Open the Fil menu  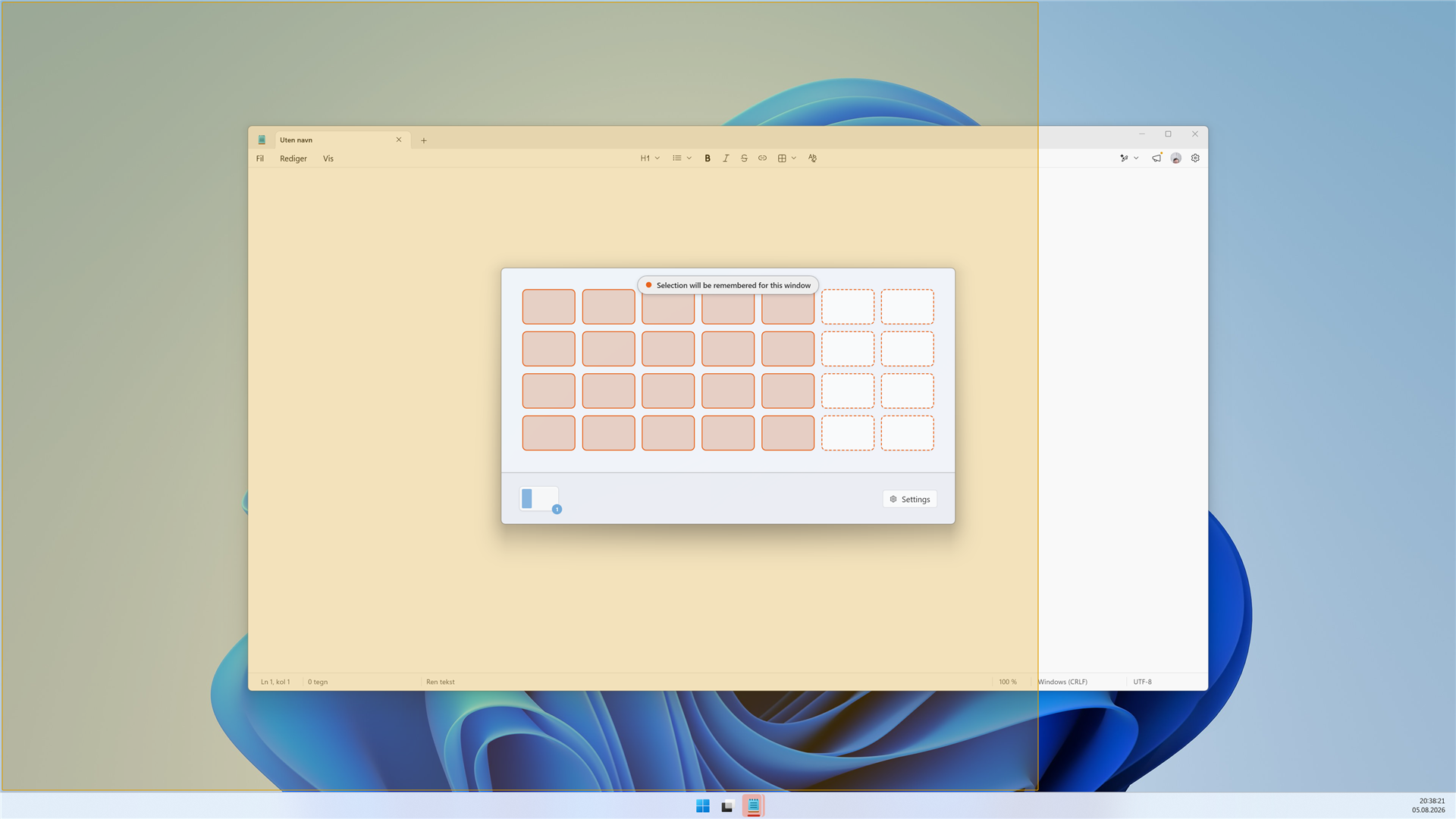[x=260, y=158]
